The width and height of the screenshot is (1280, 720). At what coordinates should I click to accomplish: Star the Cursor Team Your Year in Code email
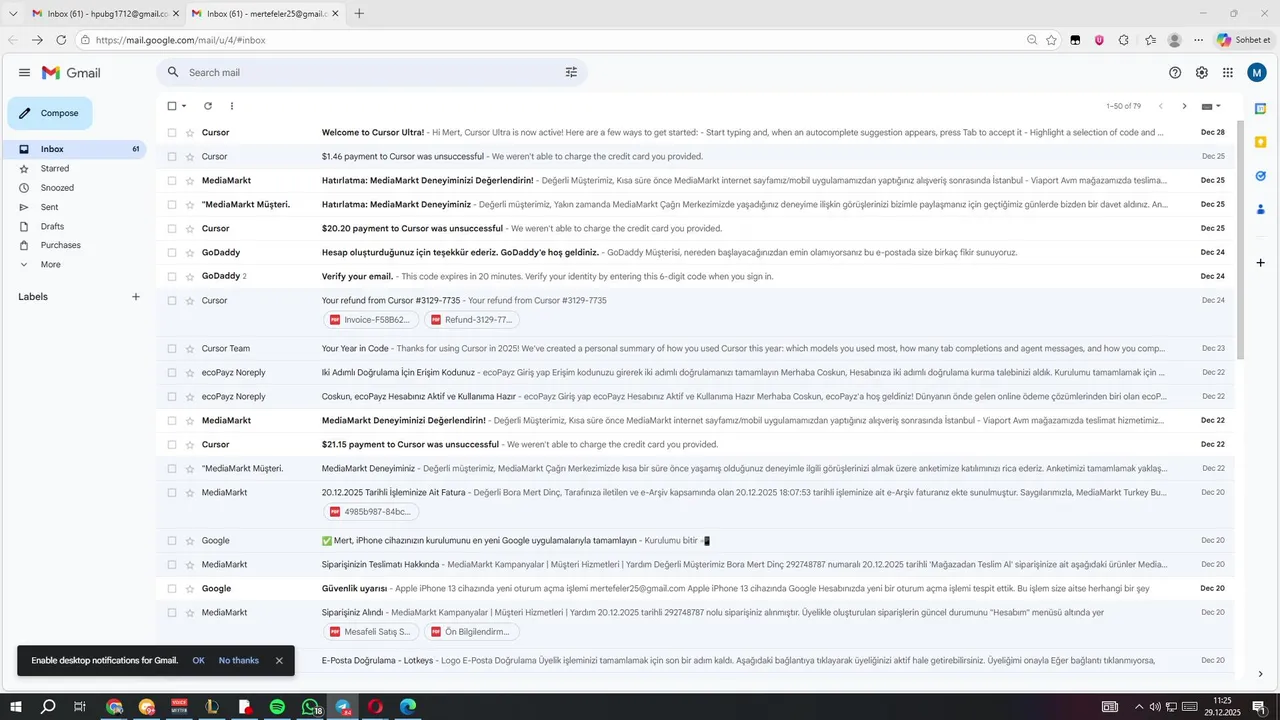(x=190, y=348)
